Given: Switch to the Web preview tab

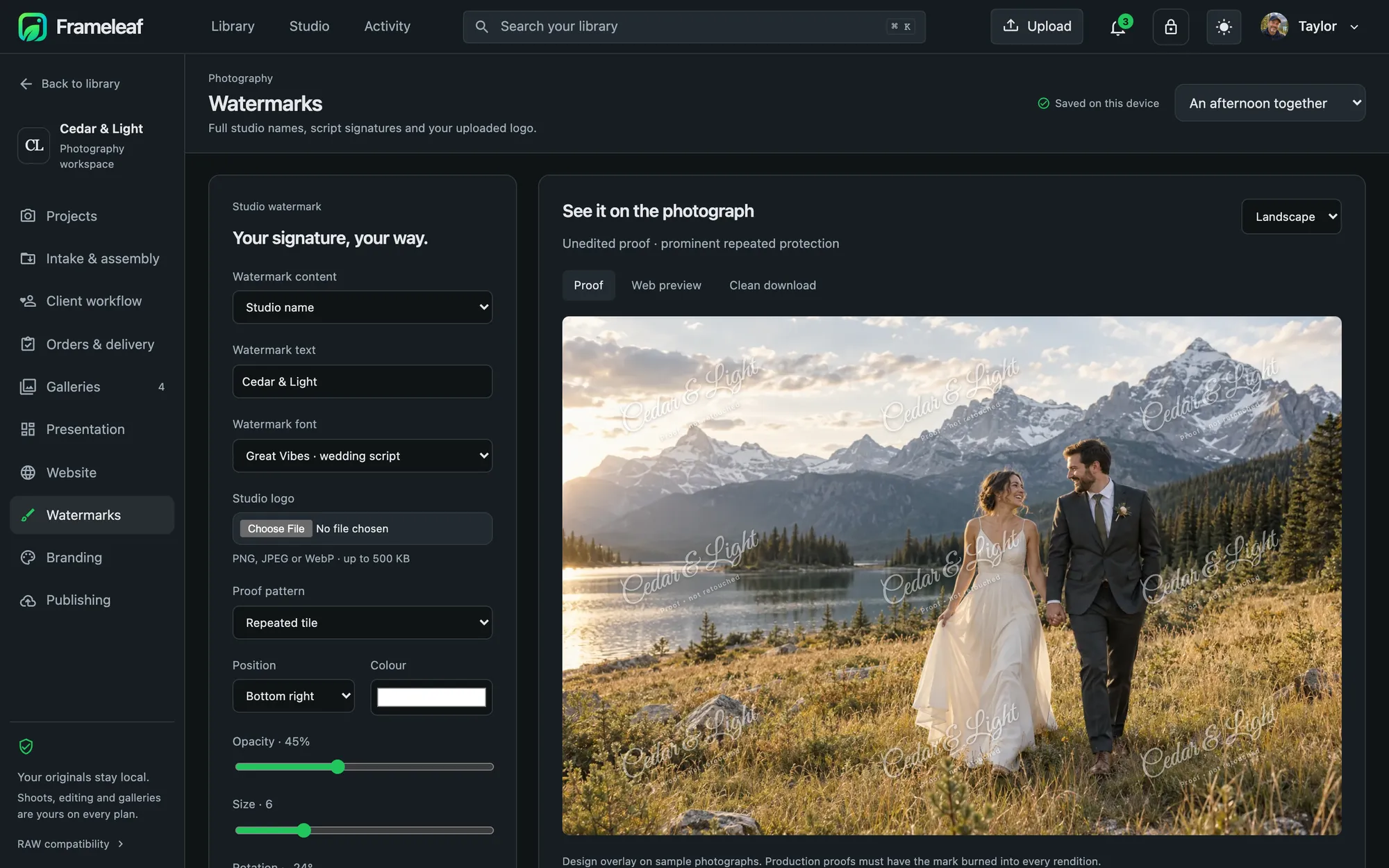Looking at the screenshot, I should 666,285.
